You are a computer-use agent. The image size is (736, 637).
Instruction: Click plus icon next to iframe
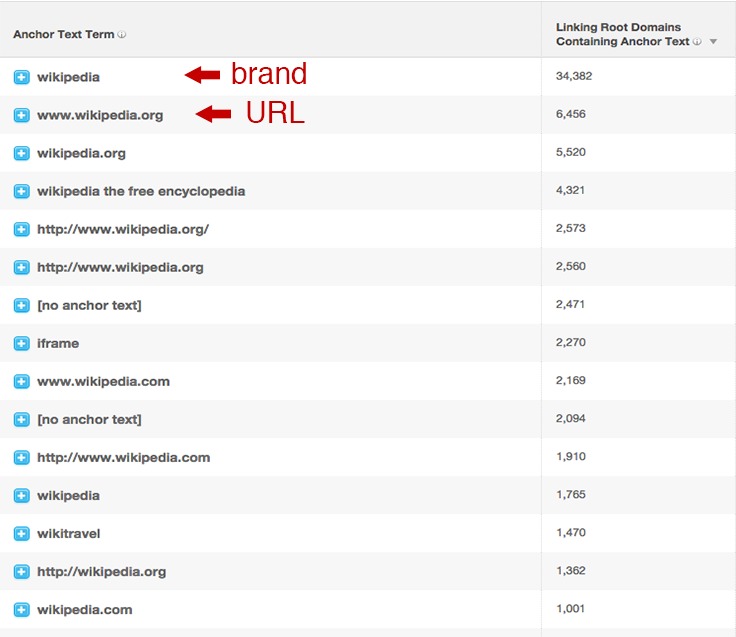[22, 343]
